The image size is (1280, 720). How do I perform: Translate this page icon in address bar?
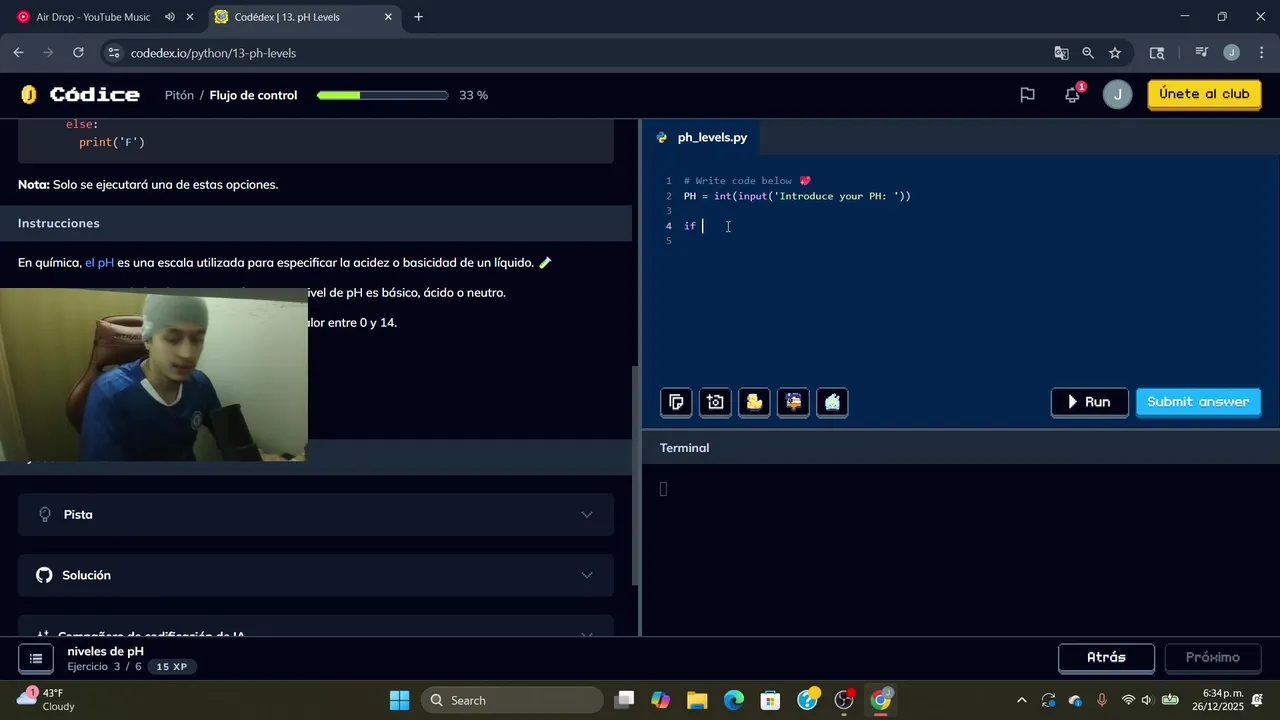(x=1061, y=53)
